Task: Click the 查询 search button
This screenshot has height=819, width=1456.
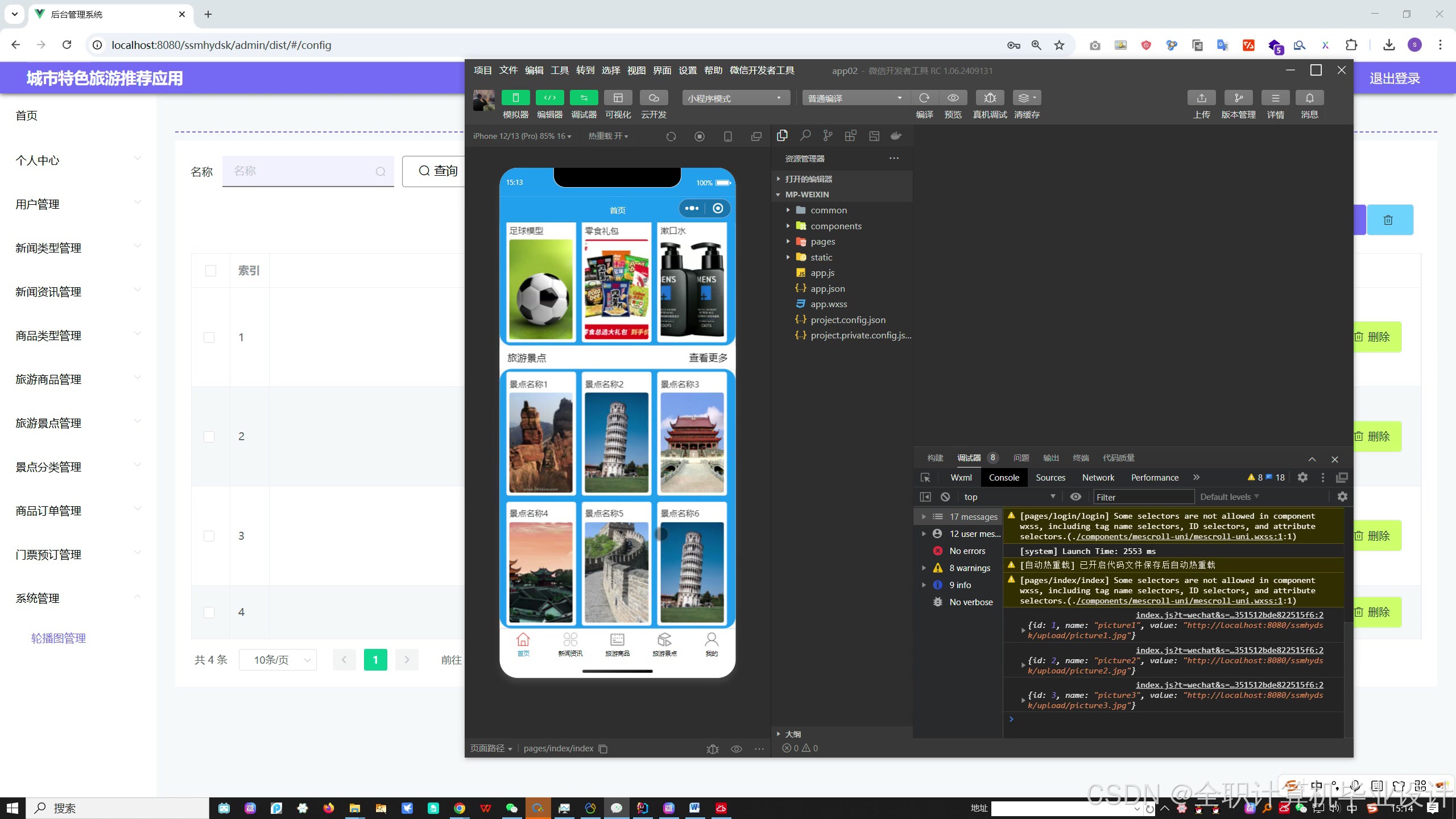Action: (x=437, y=171)
